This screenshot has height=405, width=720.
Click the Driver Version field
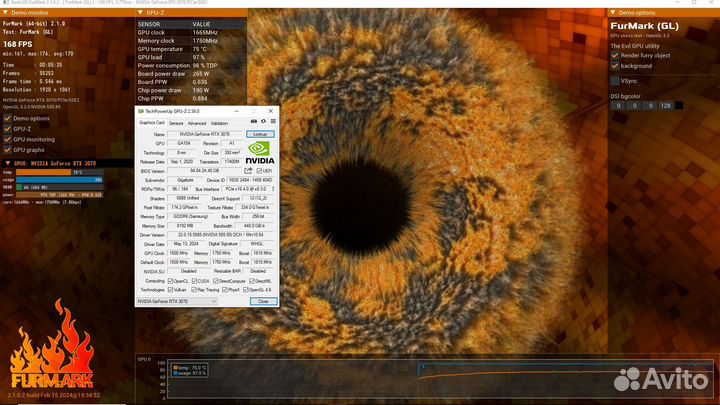coord(220,235)
